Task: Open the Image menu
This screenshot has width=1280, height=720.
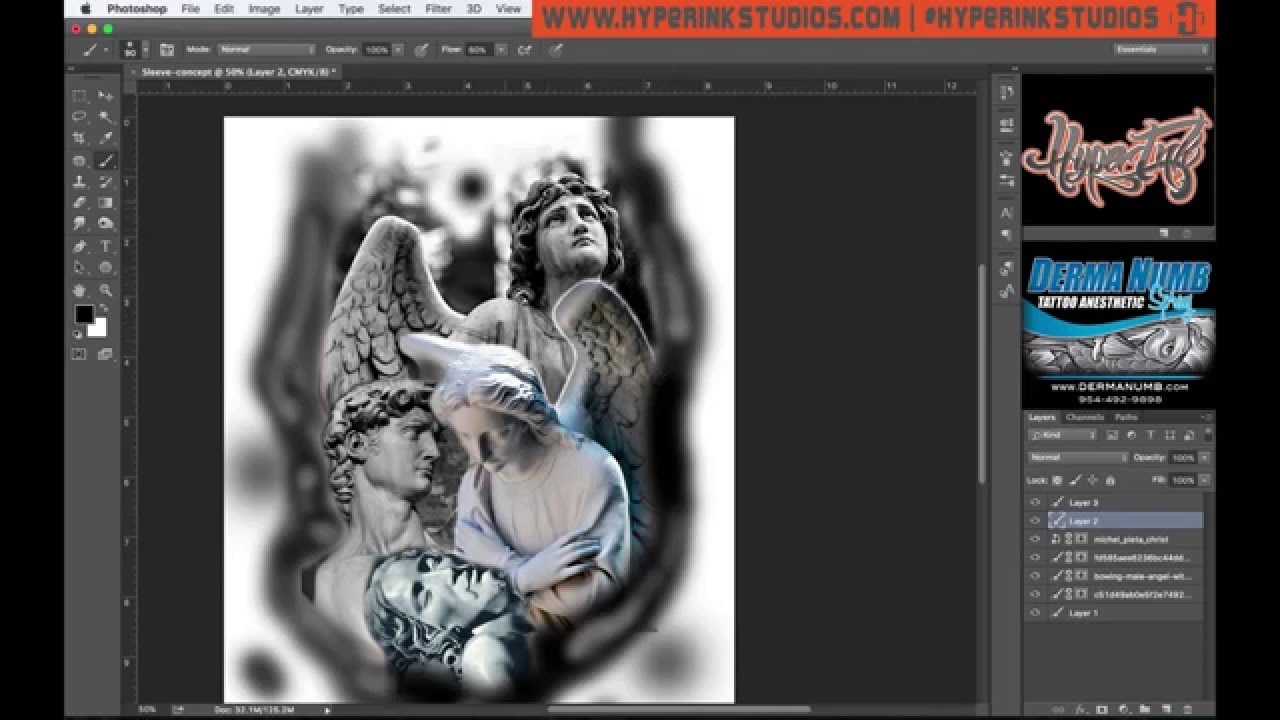Action: (x=264, y=8)
